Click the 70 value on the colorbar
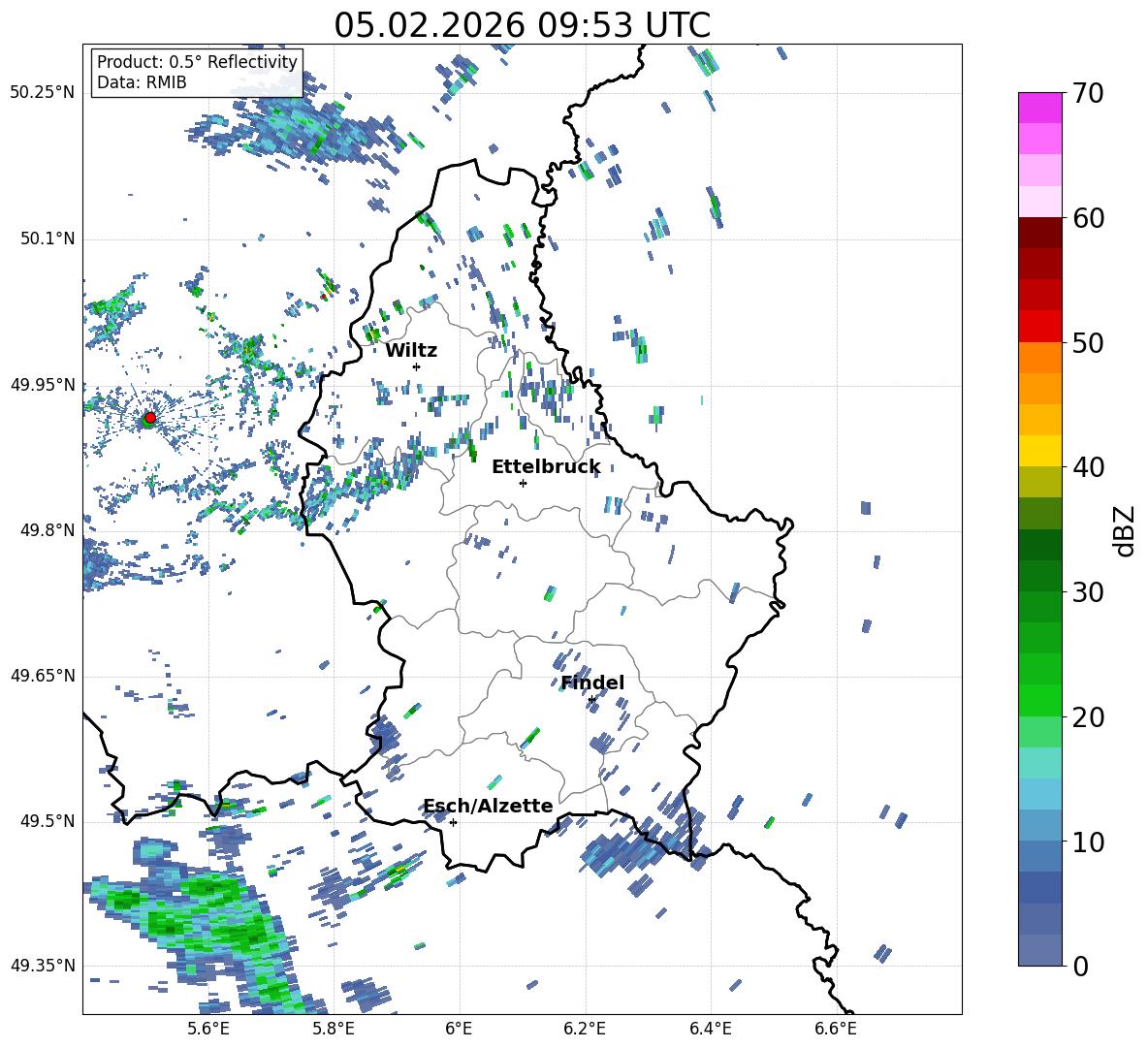This screenshot has height=1048, width=1148. [1087, 94]
